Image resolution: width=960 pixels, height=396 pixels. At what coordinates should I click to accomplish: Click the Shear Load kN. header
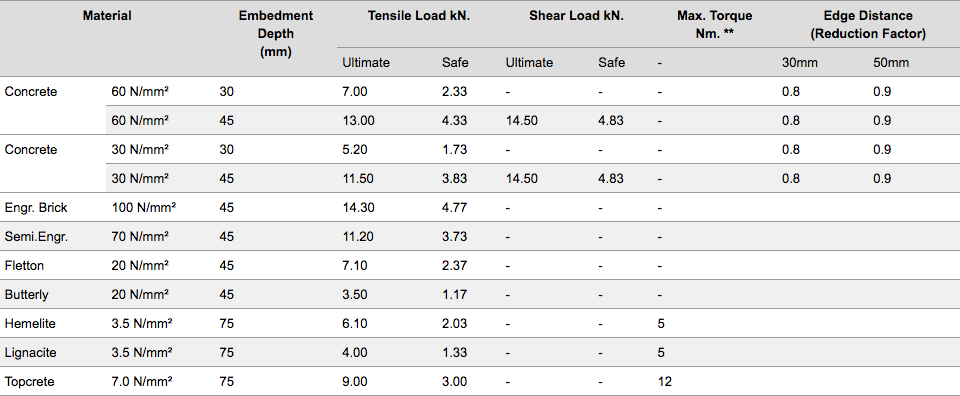click(576, 16)
